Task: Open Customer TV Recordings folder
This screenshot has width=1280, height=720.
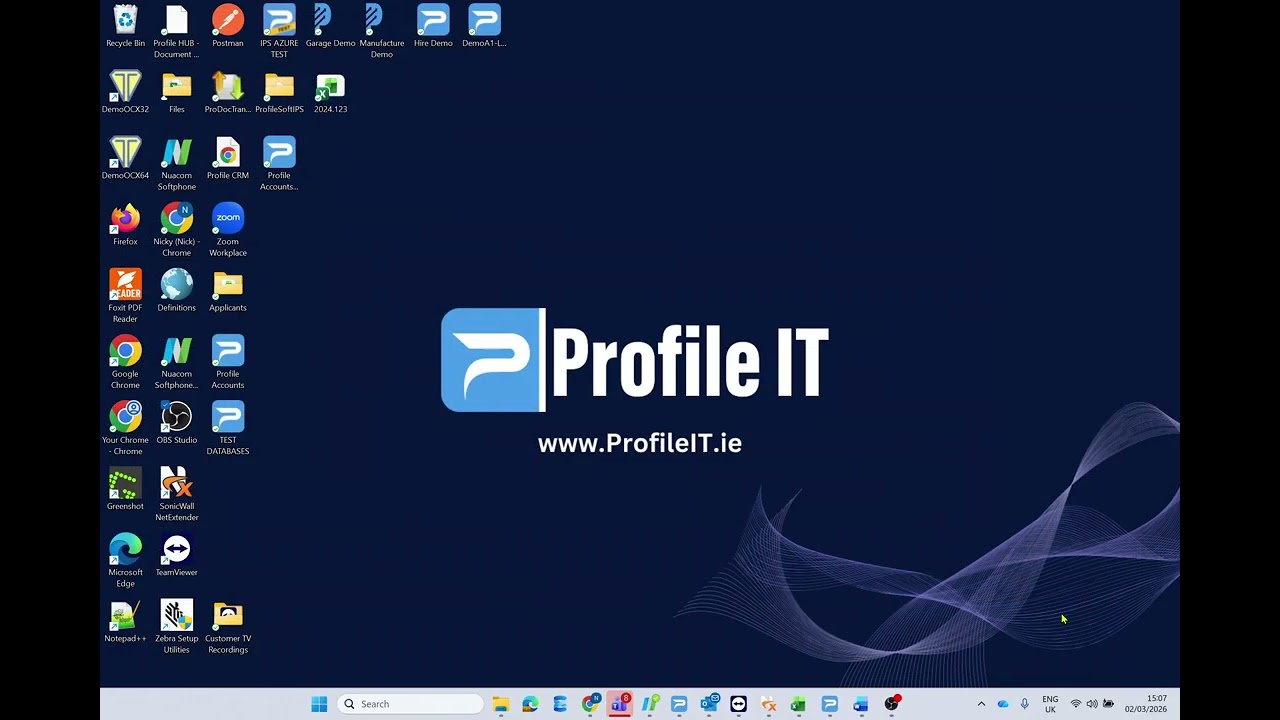Action: (x=228, y=626)
